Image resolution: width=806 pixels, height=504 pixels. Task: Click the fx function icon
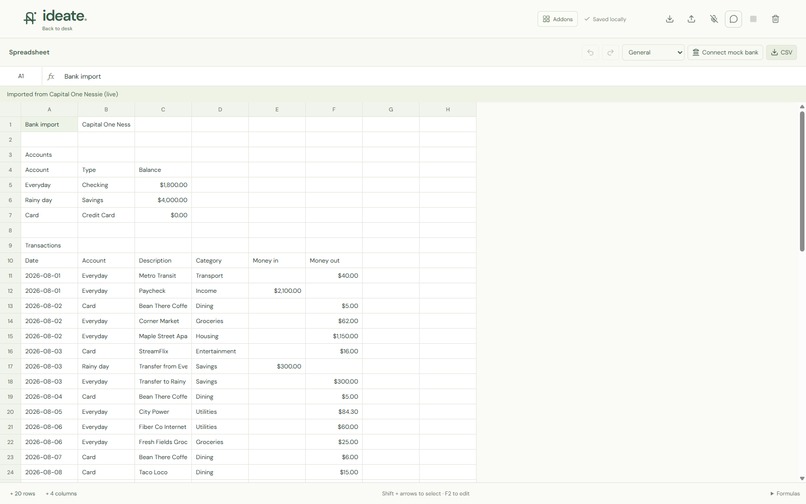click(50, 76)
